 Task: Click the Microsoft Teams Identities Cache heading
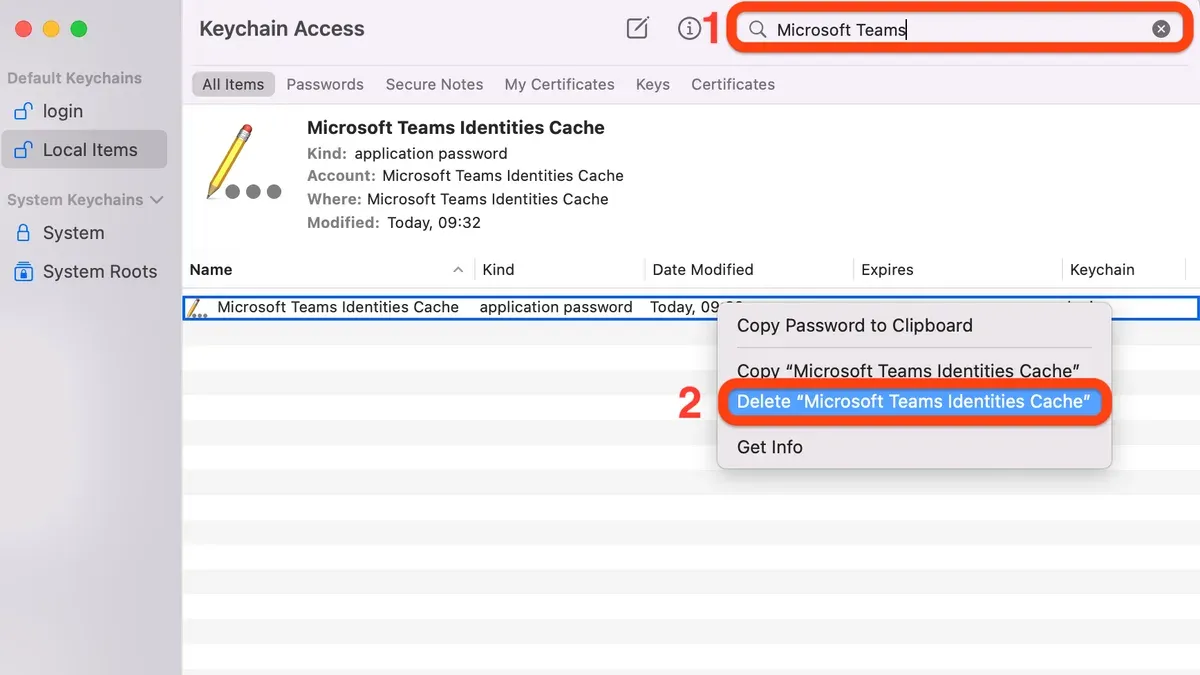pos(456,128)
